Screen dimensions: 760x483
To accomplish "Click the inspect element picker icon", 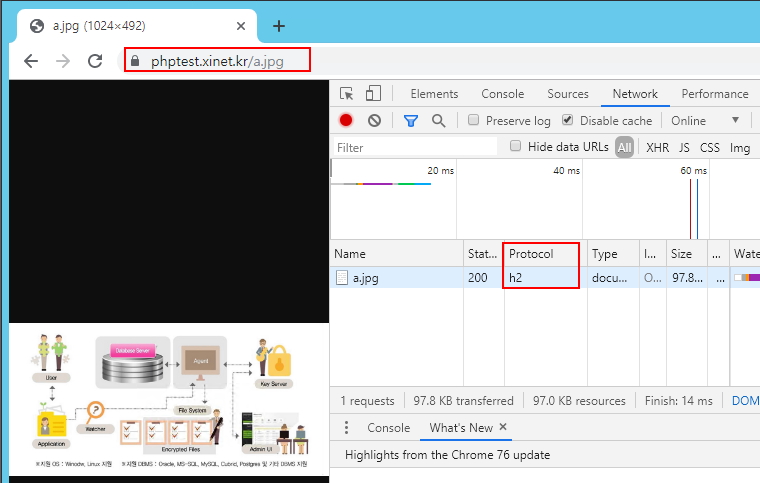I will pyautogui.click(x=347, y=94).
